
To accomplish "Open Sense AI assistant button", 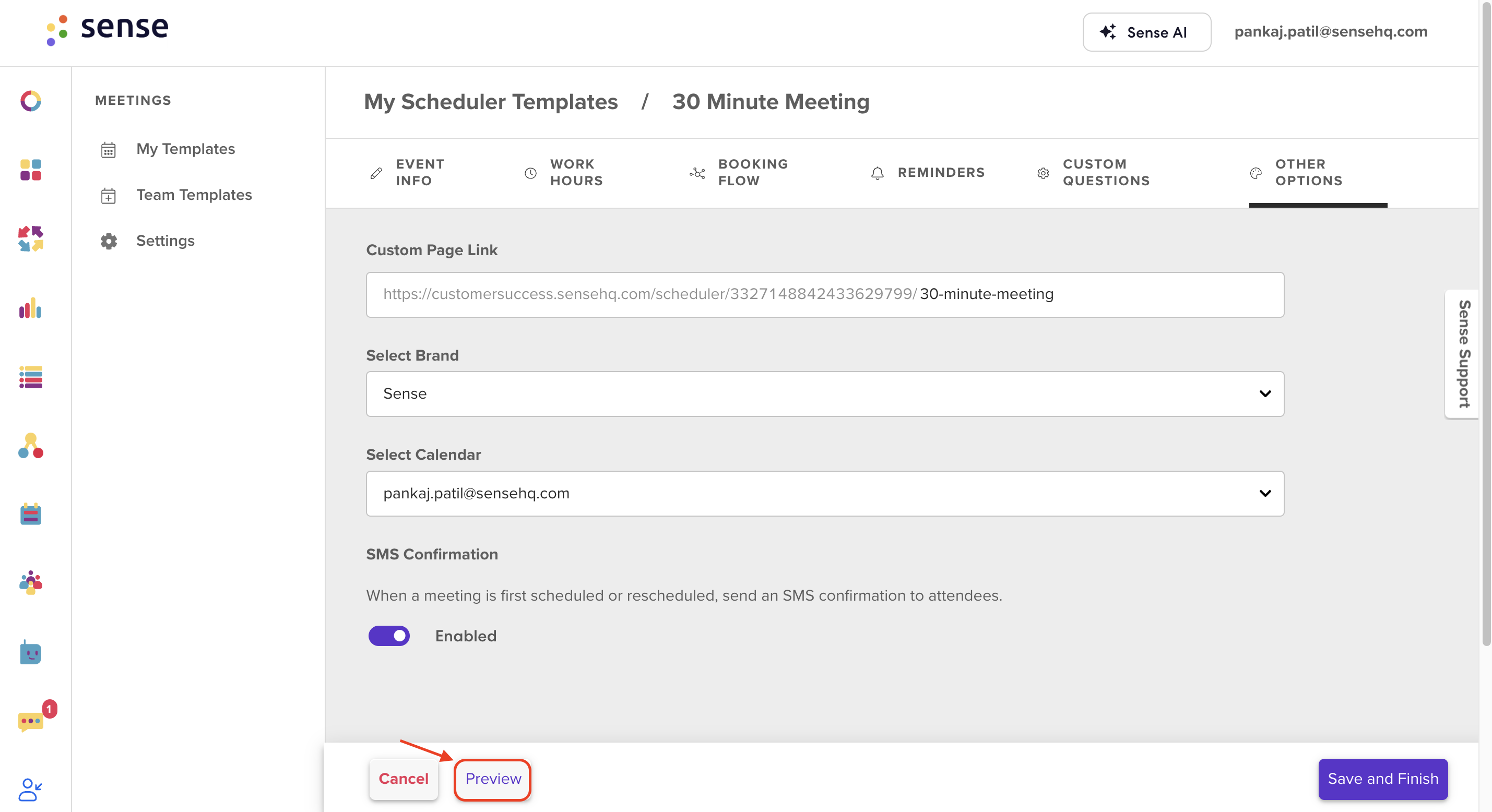I will coord(1146,32).
